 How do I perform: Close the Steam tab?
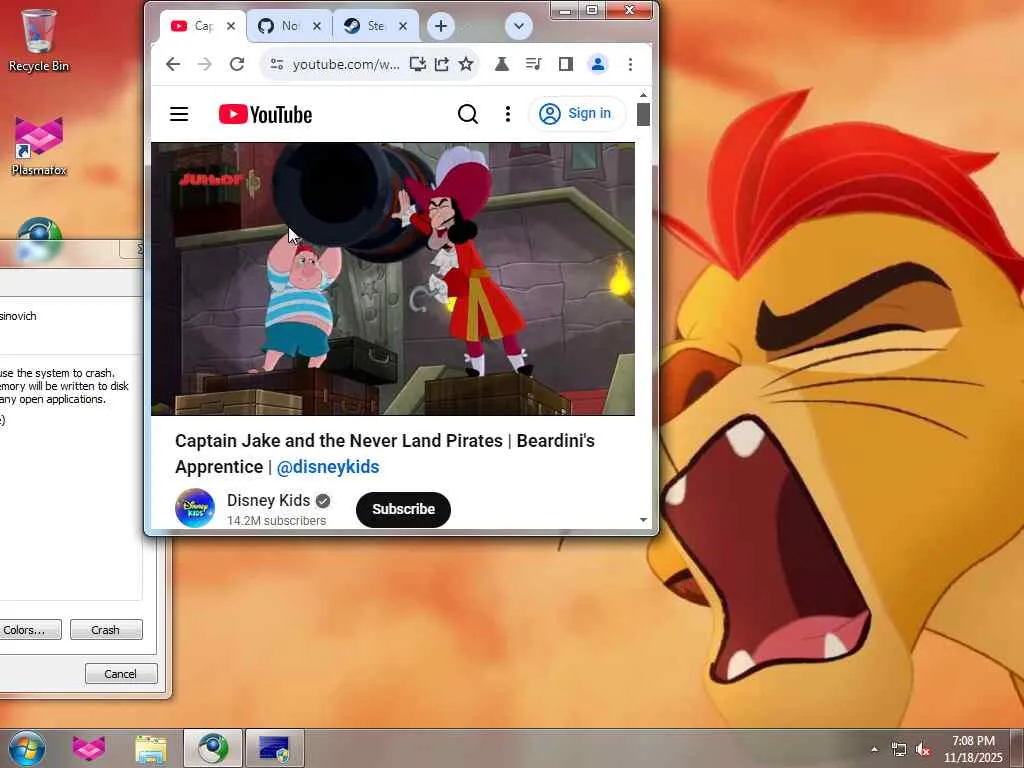point(403,26)
